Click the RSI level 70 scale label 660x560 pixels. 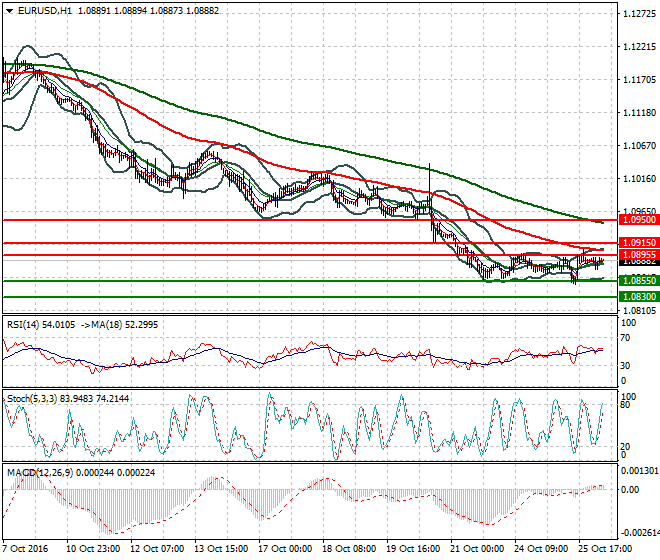click(x=625, y=339)
